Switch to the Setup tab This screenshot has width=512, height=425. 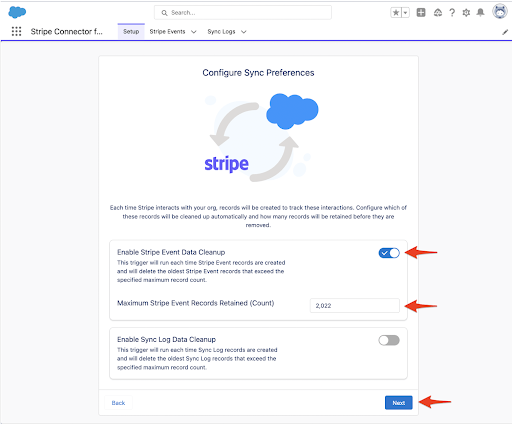click(131, 31)
